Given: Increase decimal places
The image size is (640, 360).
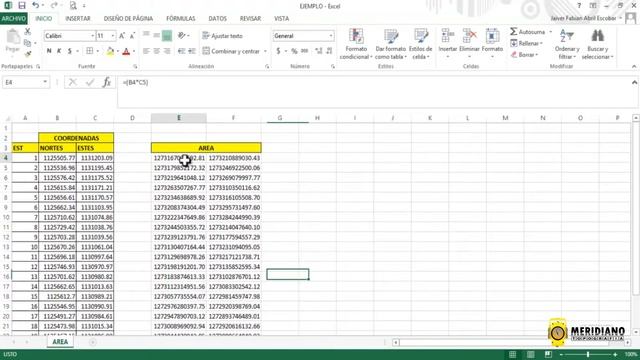Looking at the screenshot, I should [319, 51].
